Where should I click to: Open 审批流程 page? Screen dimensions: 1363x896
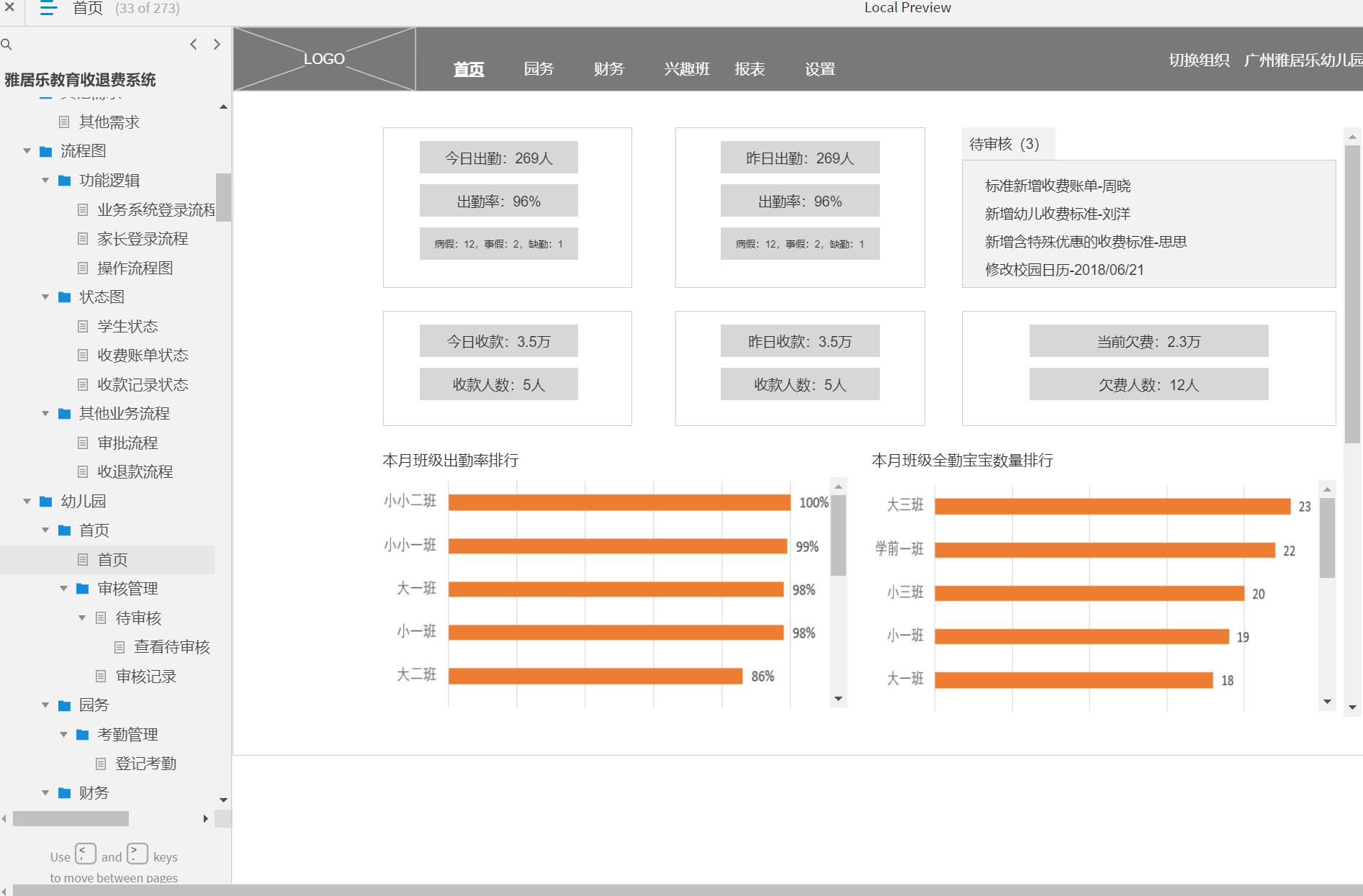(x=127, y=443)
